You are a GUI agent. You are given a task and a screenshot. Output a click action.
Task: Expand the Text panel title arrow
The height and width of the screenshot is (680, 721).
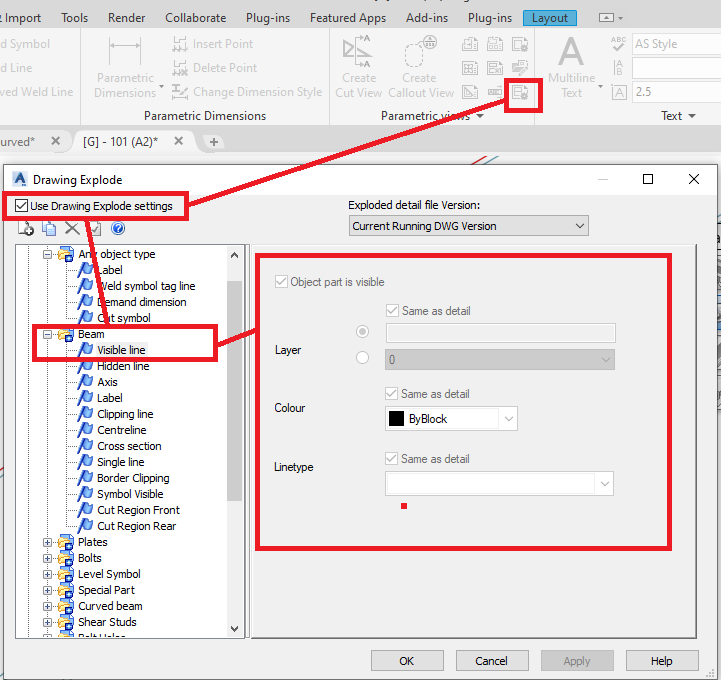coord(692,116)
